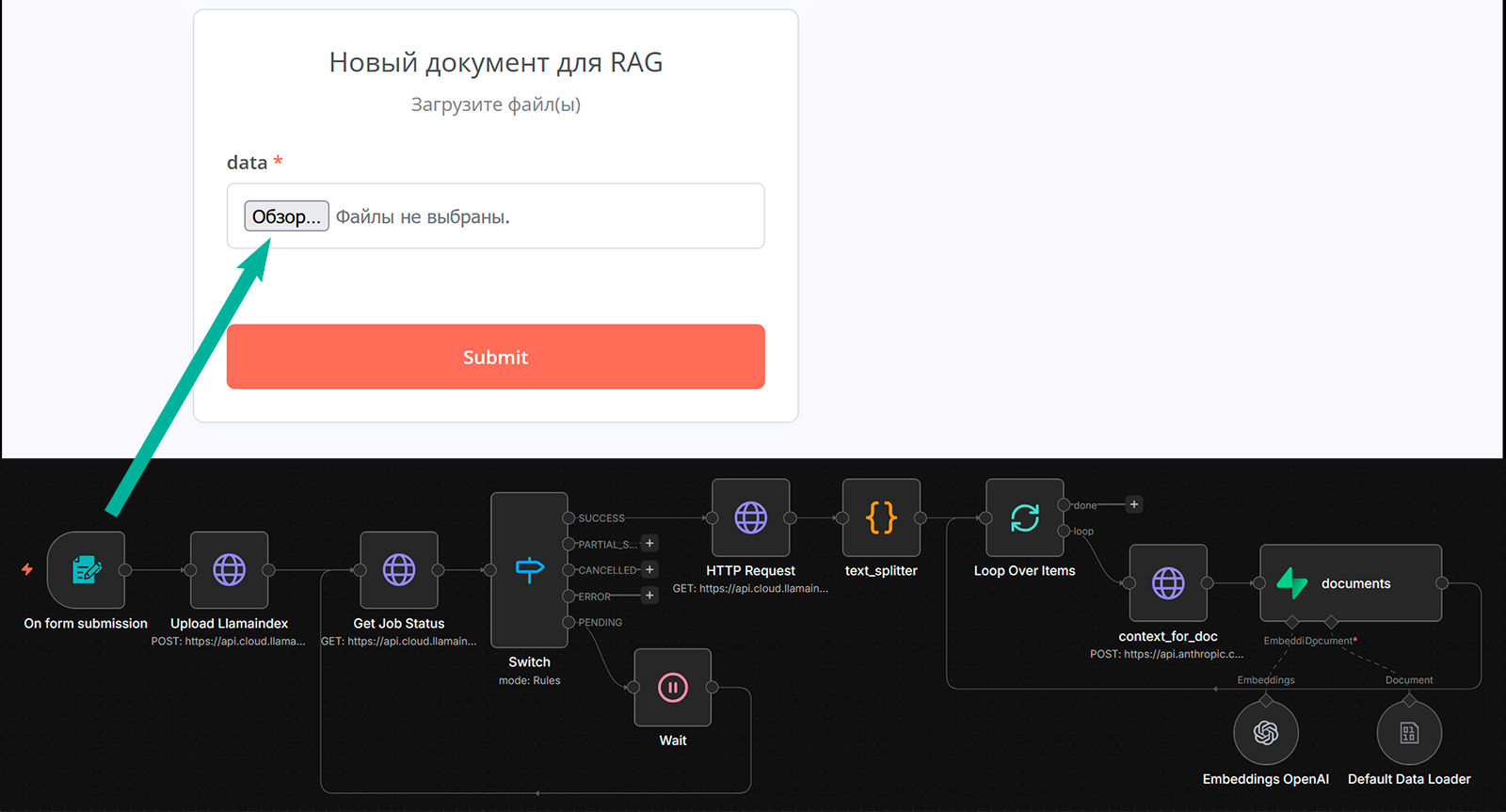Click the red lightning trigger indicator
Viewport: 1506px width, 812px height.
[x=27, y=569]
